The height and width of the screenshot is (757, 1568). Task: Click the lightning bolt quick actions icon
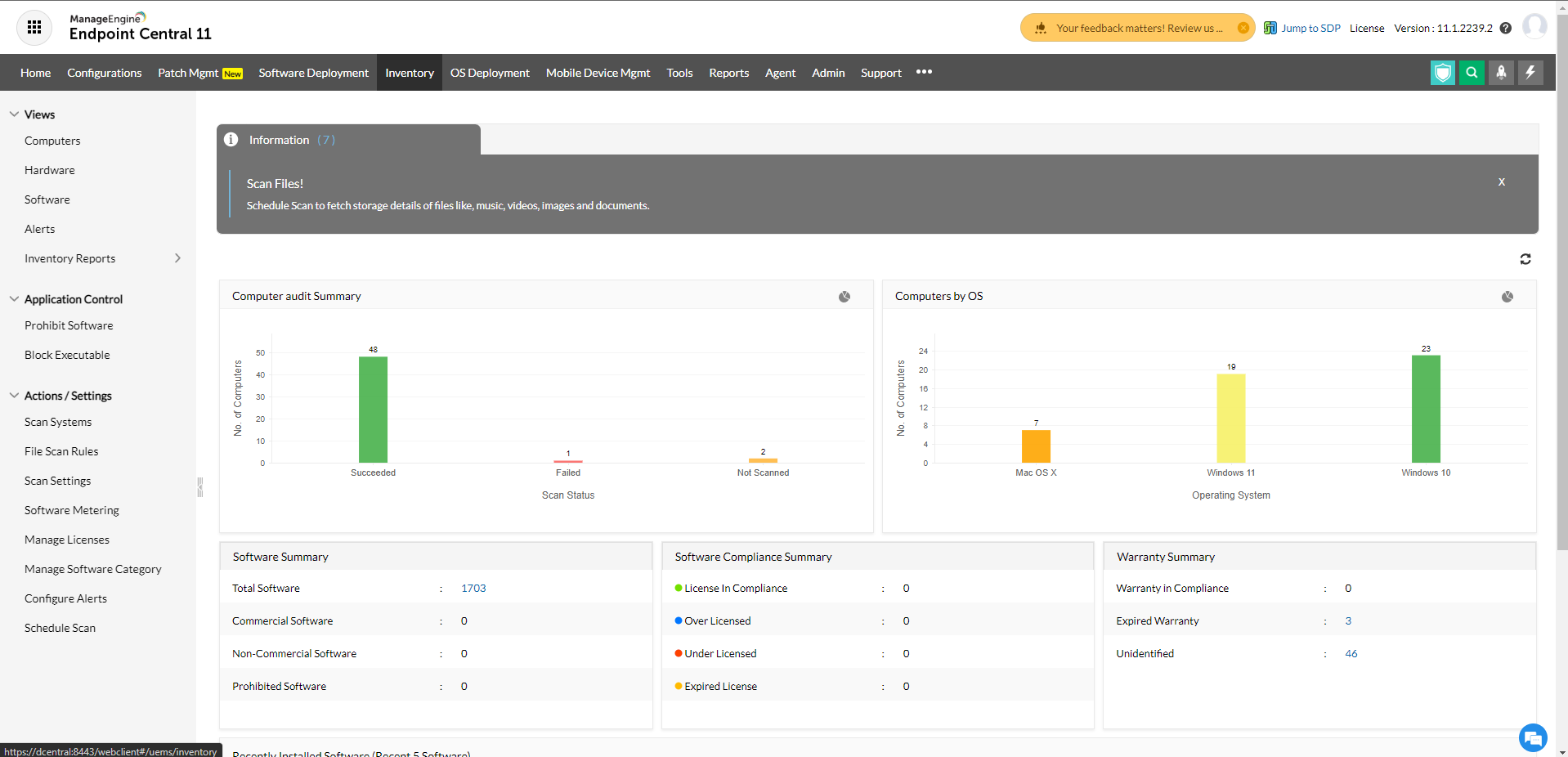click(x=1530, y=73)
